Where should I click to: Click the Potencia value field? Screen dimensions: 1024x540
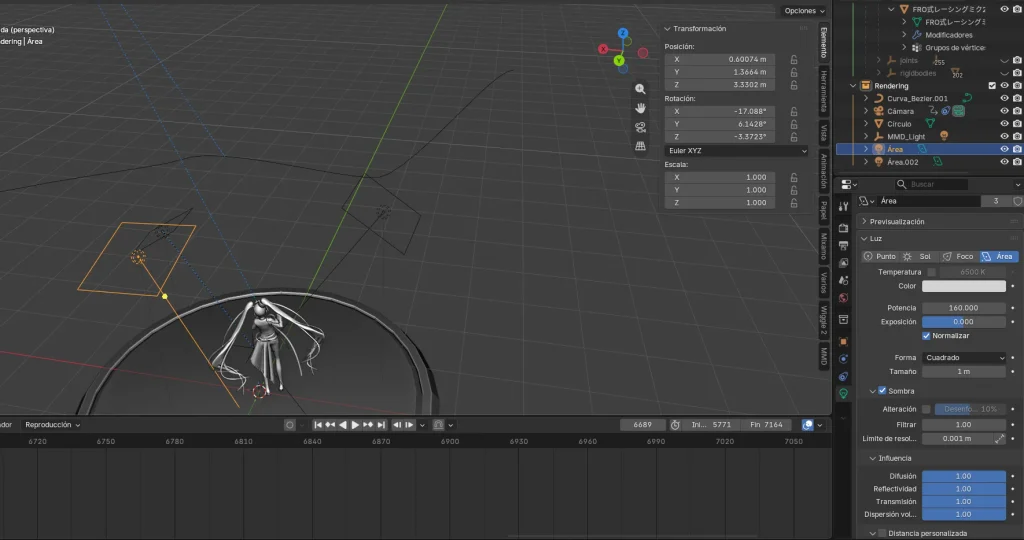tap(963, 308)
